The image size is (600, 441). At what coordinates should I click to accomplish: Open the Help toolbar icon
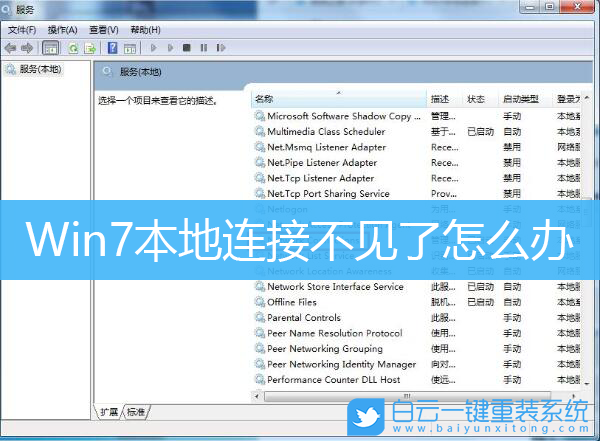tap(112, 48)
